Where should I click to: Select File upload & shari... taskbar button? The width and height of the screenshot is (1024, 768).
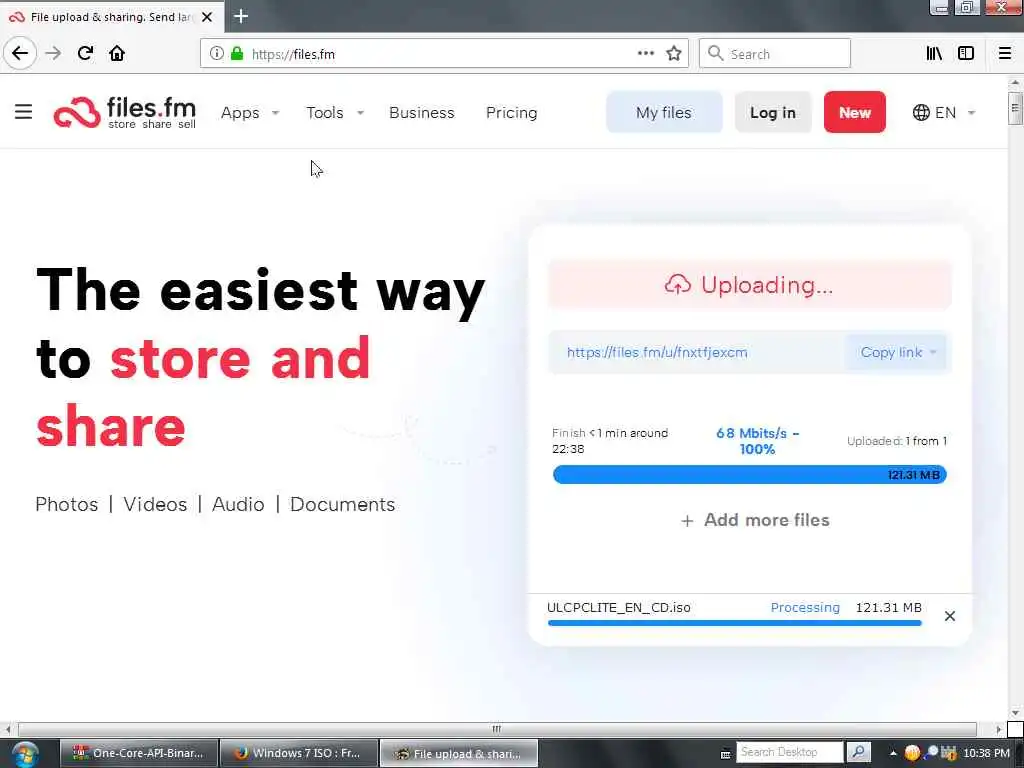(x=459, y=754)
